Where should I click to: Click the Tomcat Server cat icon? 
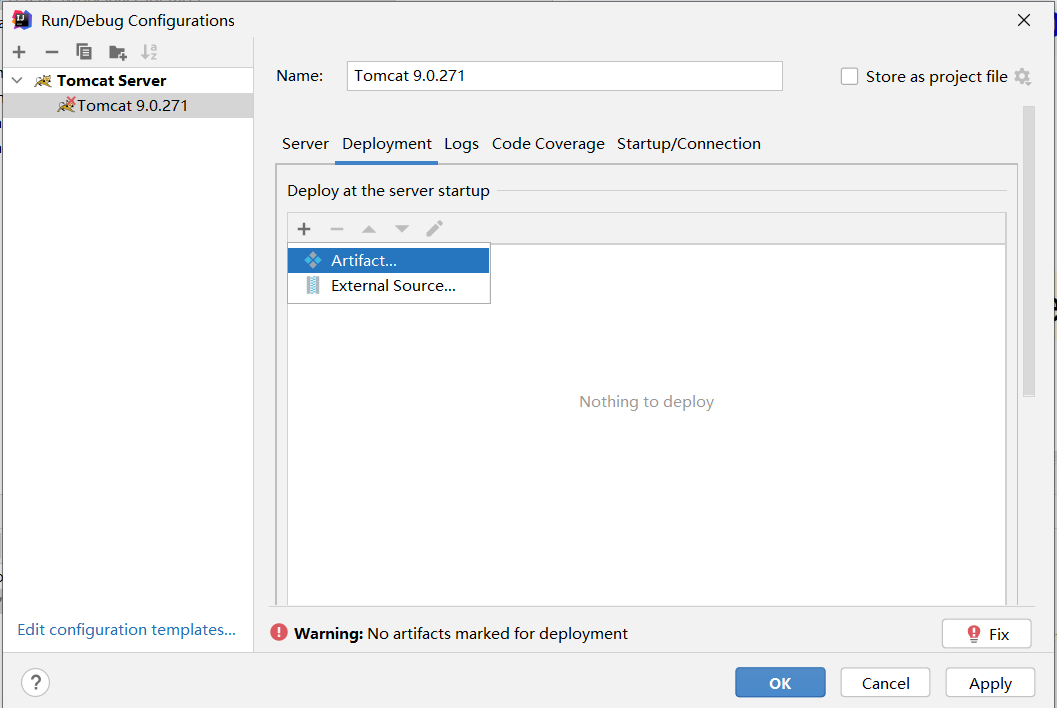pyautogui.click(x=43, y=81)
